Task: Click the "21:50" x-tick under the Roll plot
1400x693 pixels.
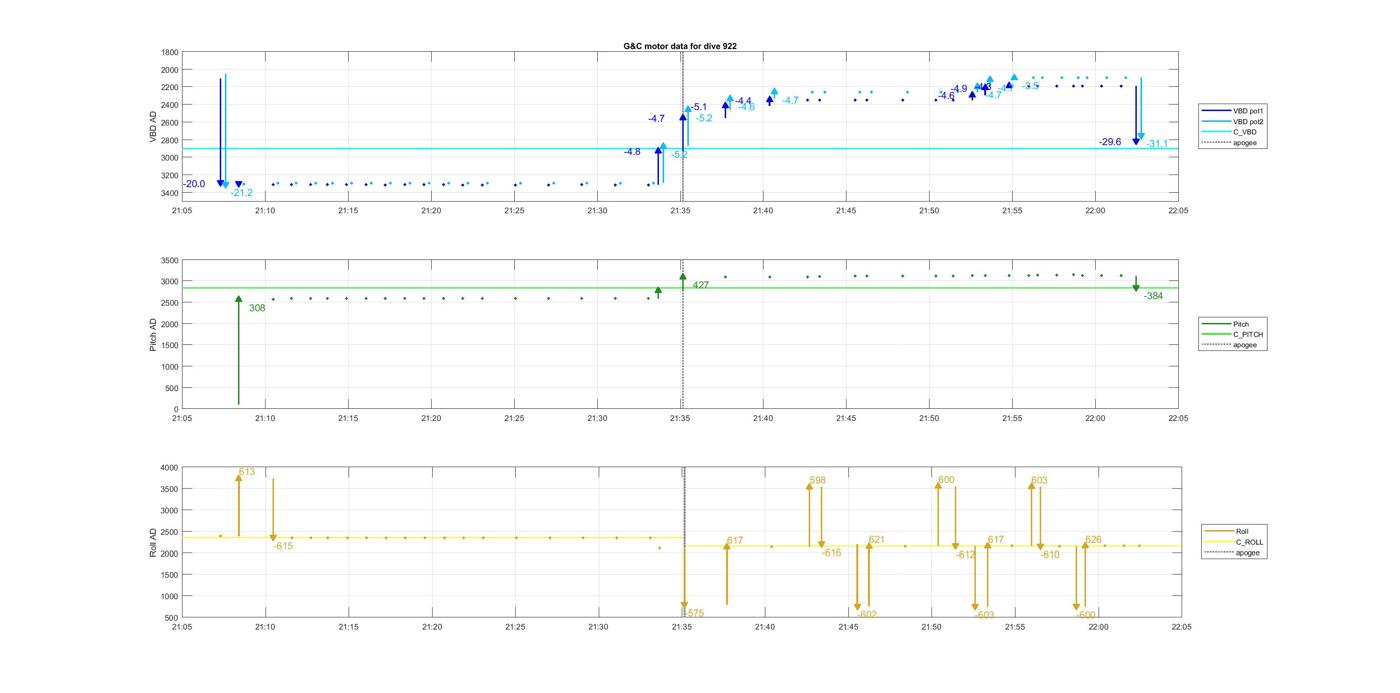Action: coord(931,628)
